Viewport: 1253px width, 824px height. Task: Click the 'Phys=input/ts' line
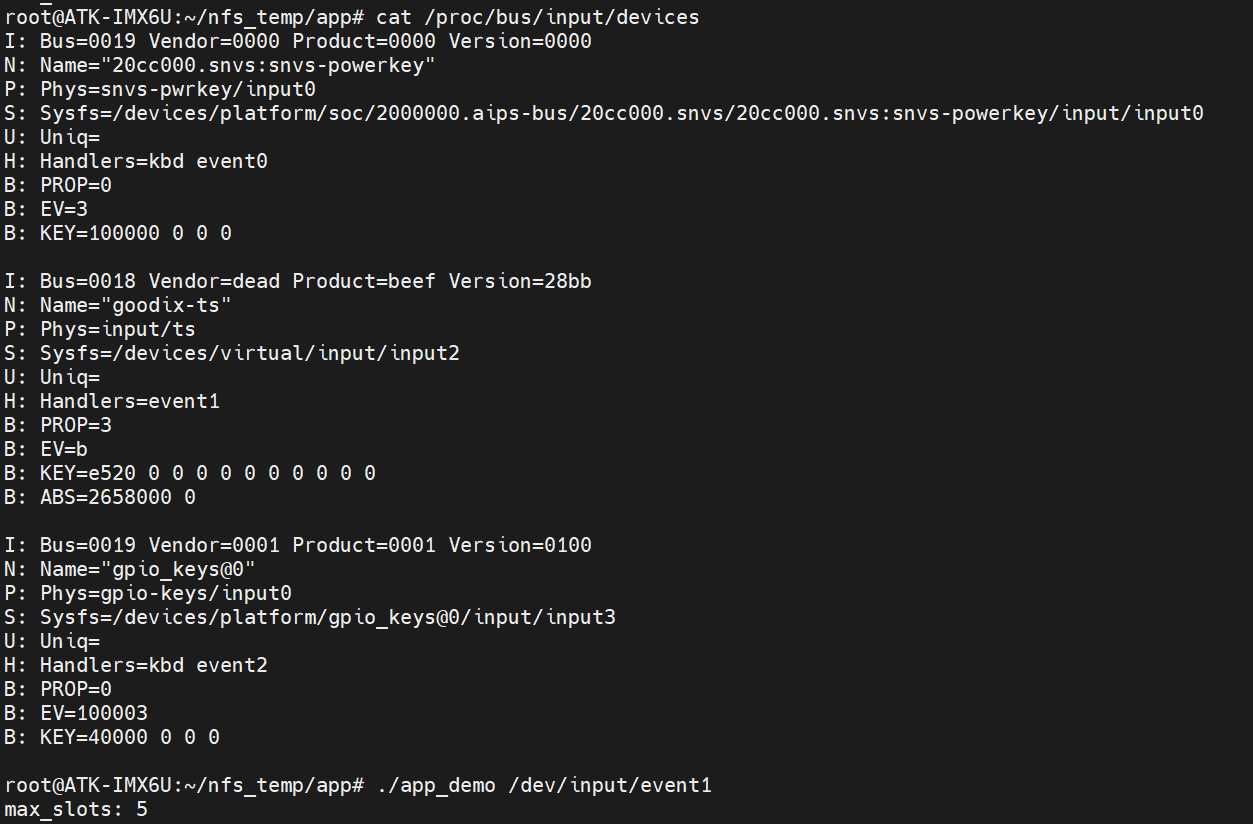click(x=118, y=329)
